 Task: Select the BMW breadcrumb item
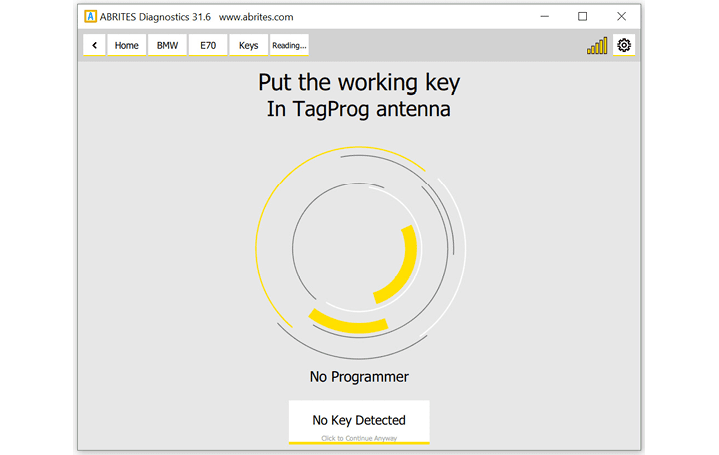coord(167,45)
